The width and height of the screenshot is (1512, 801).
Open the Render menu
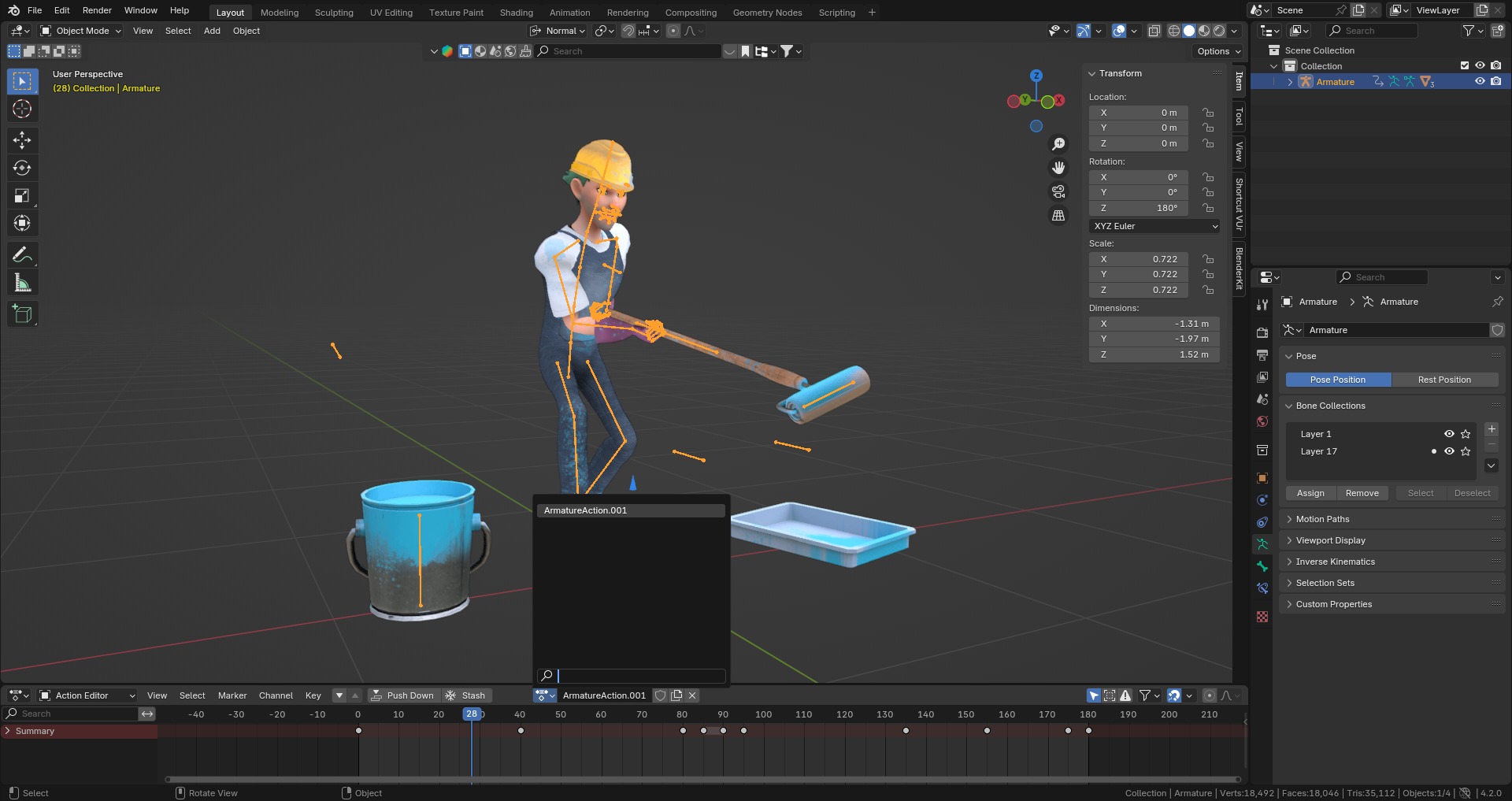click(x=97, y=10)
